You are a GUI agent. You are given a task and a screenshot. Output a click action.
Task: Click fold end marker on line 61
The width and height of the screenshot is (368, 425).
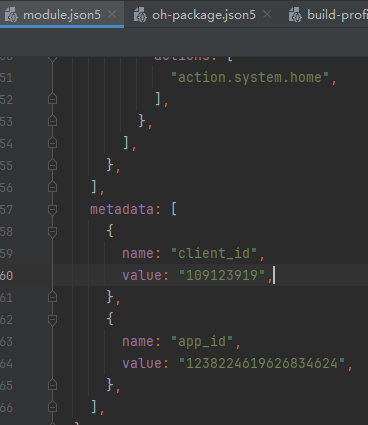coord(52,297)
